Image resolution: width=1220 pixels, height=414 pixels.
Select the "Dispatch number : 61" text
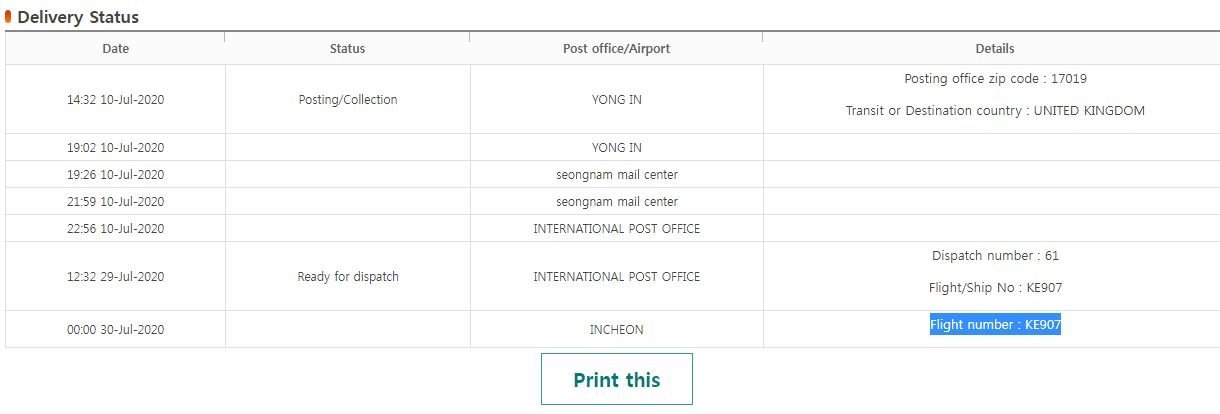tap(995, 256)
